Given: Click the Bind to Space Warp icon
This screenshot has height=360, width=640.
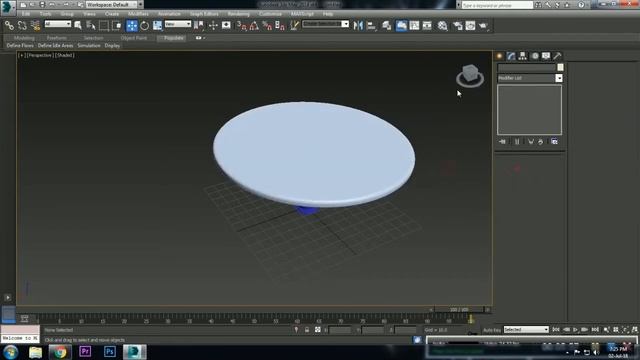Looking at the screenshot, I should [x=36, y=26].
